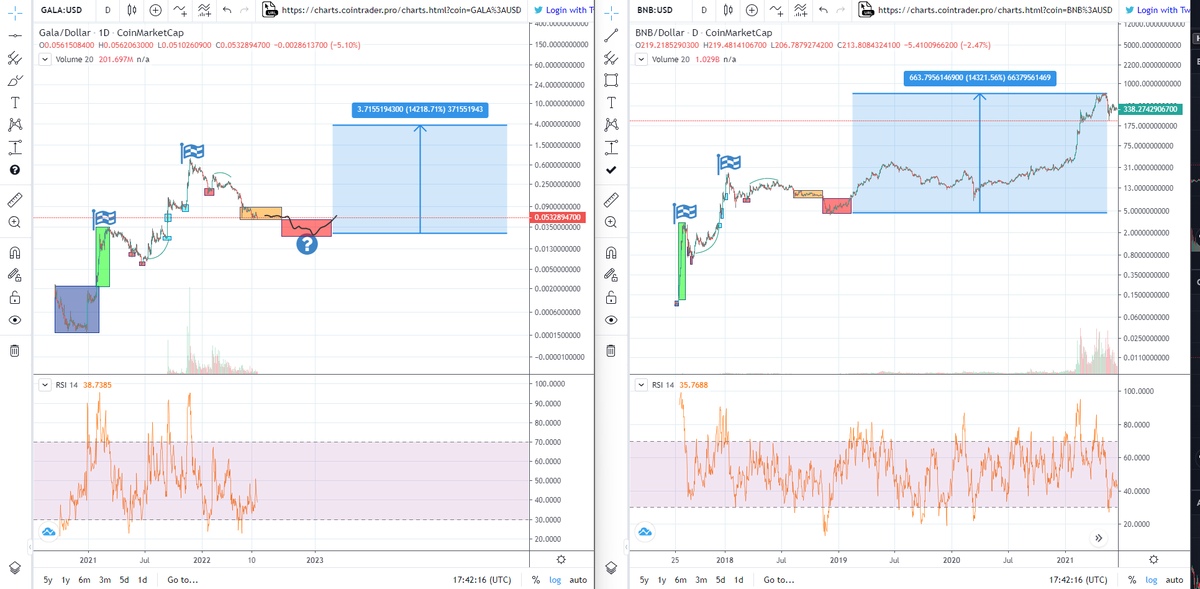Open candlestick chart style in GALA toolbar
Viewport: 1200px width, 589px height.
tap(134, 10)
